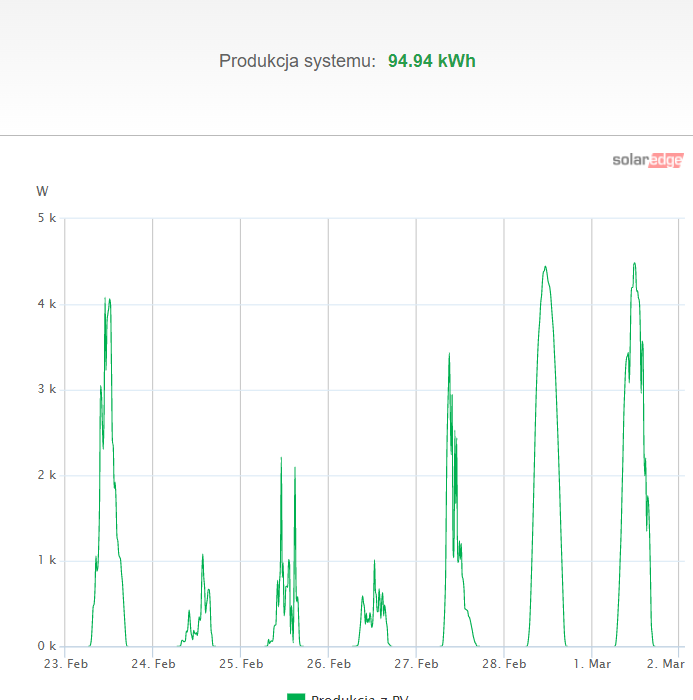Image resolution: width=693 pixels, height=700 pixels.
Task: Click the 26. Feb date label
Action: click(x=328, y=663)
